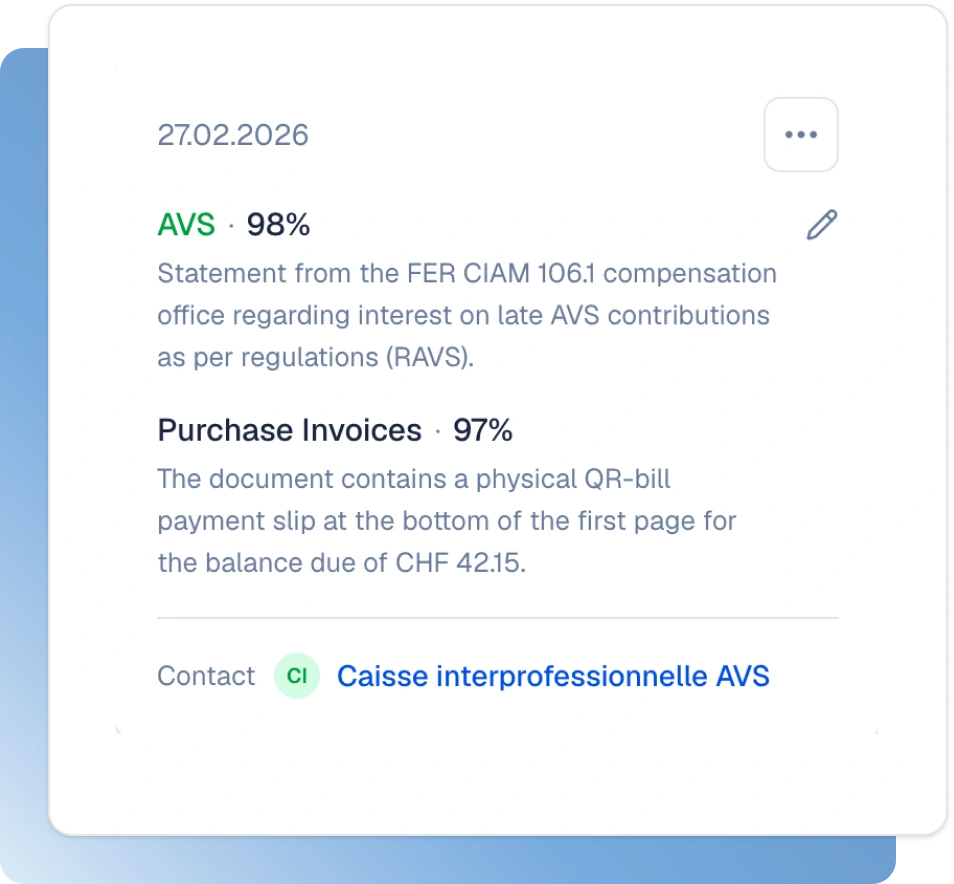Click the 98% confidence score

[x=279, y=224]
